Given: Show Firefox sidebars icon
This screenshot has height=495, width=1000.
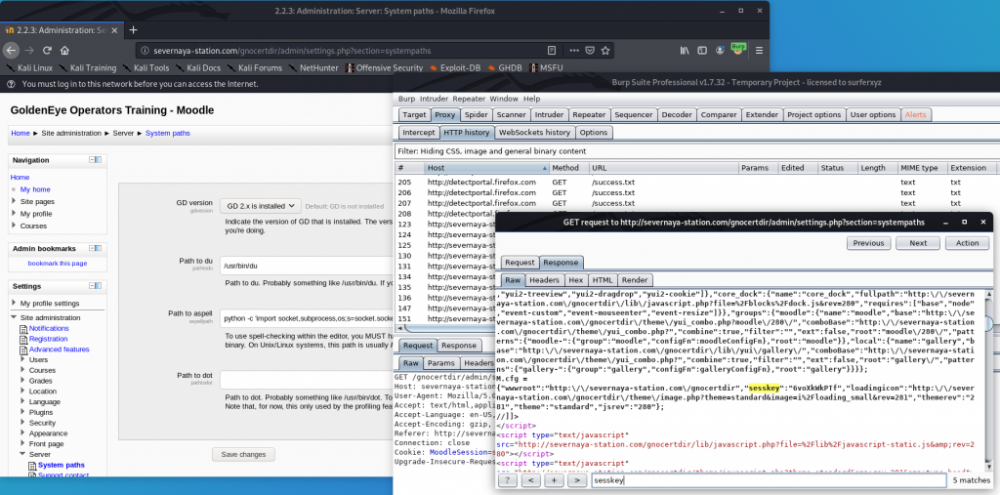Looking at the screenshot, I should click(x=702, y=50).
